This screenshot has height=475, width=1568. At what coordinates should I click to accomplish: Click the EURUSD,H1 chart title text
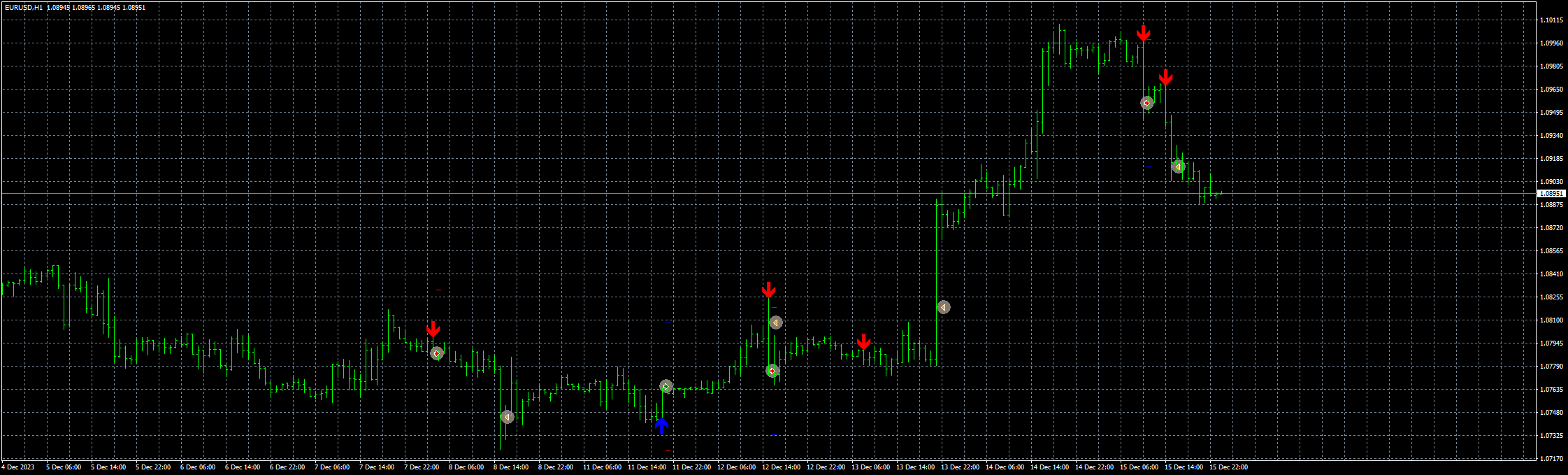pos(23,8)
